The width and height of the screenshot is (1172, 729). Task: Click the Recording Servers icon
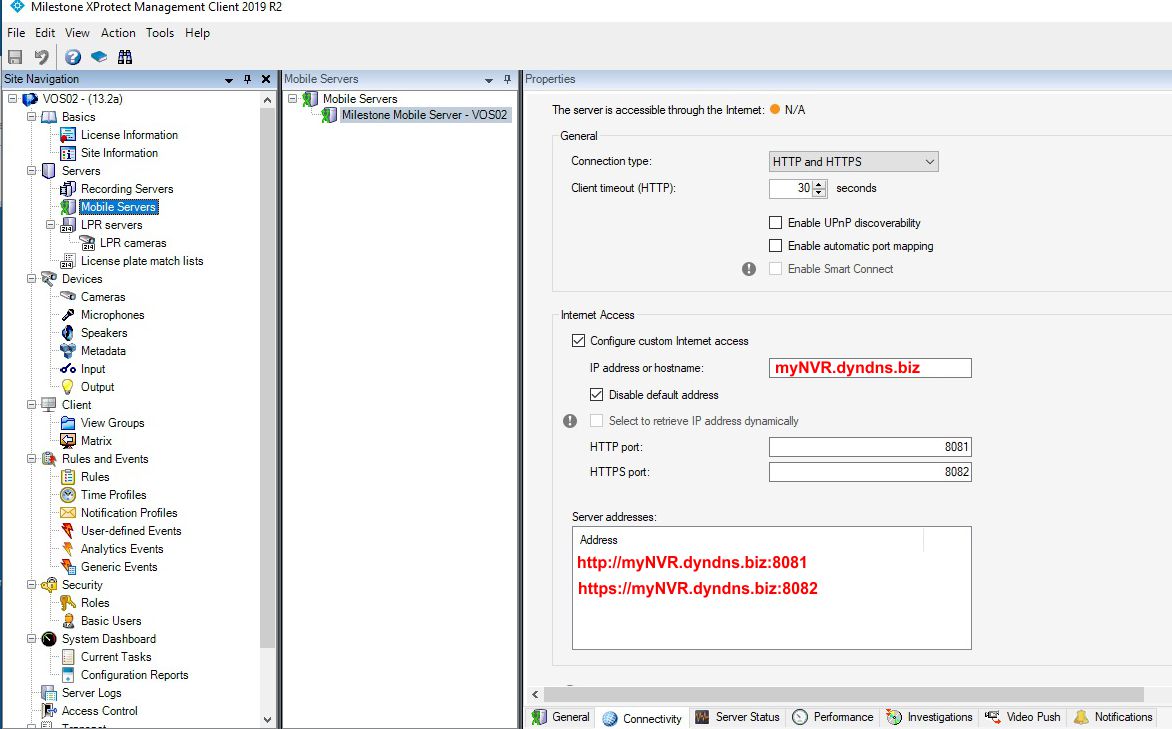pos(68,188)
